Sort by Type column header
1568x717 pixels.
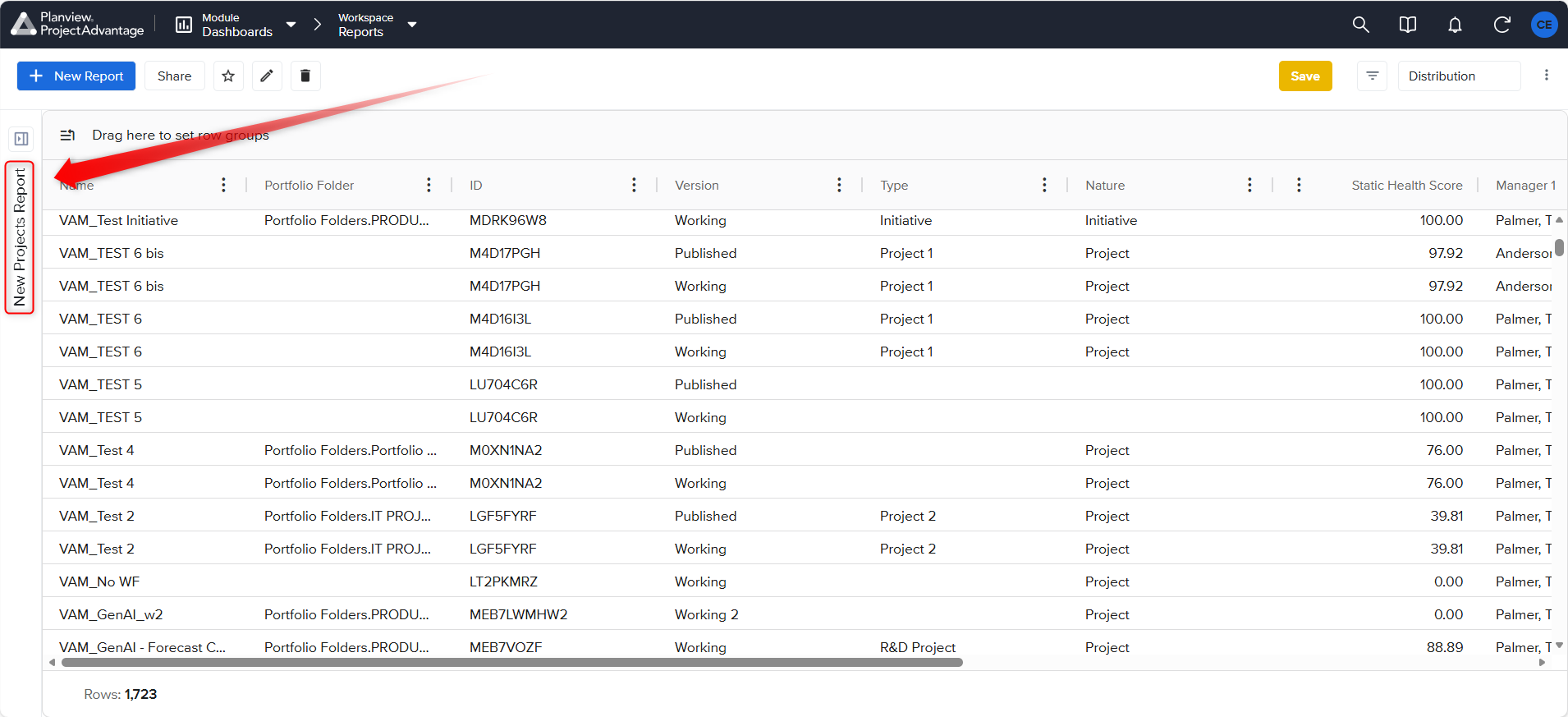pos(894,186)
